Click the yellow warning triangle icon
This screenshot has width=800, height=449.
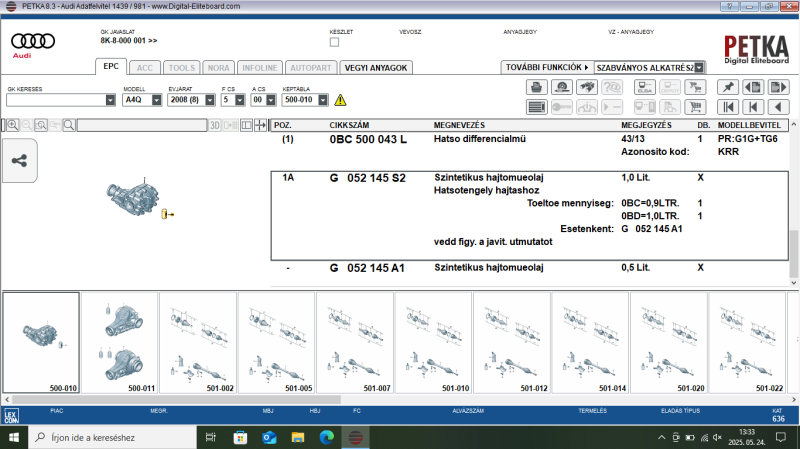click(340, 100)
